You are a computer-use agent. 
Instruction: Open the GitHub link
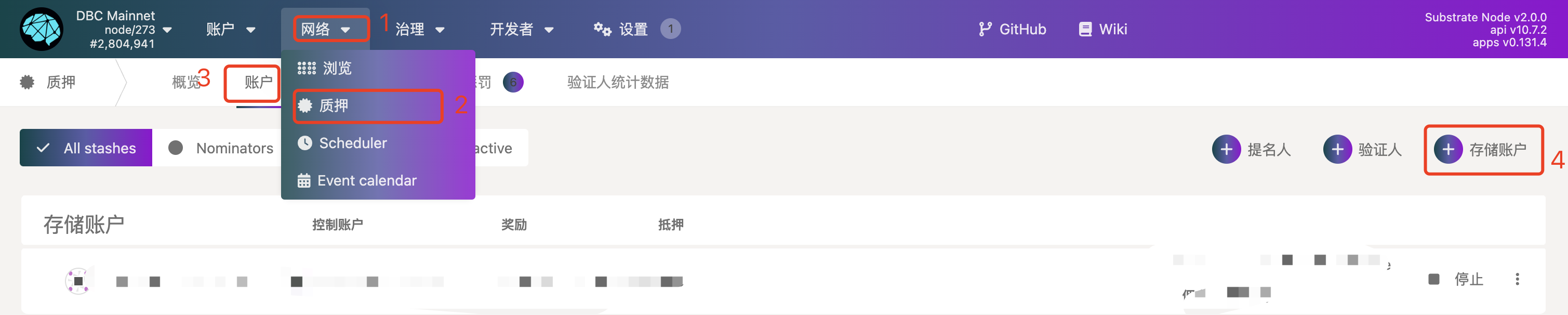point(1012,29)
